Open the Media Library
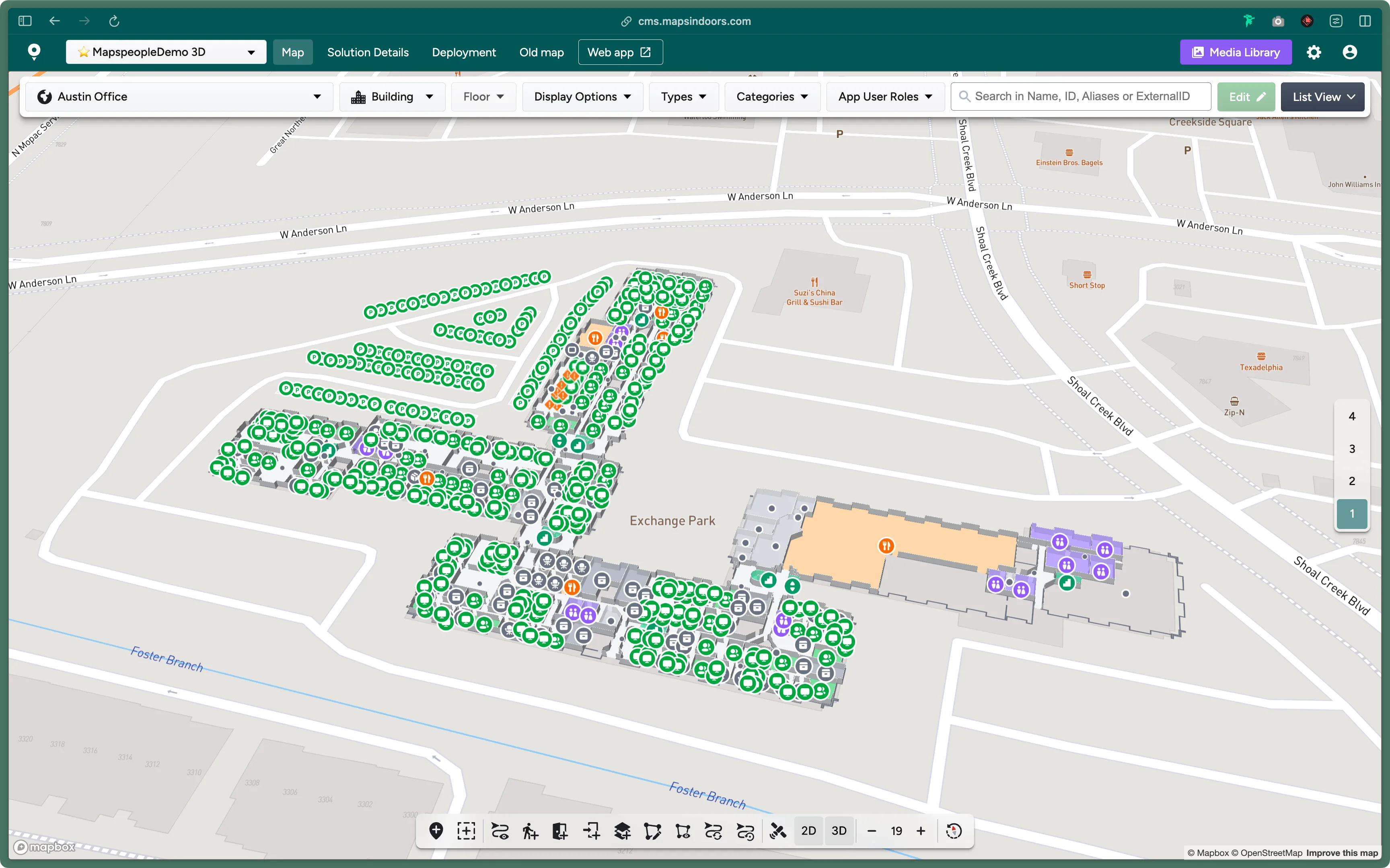The width and height of the screenshot is (1390, 868). [1236, 51]
